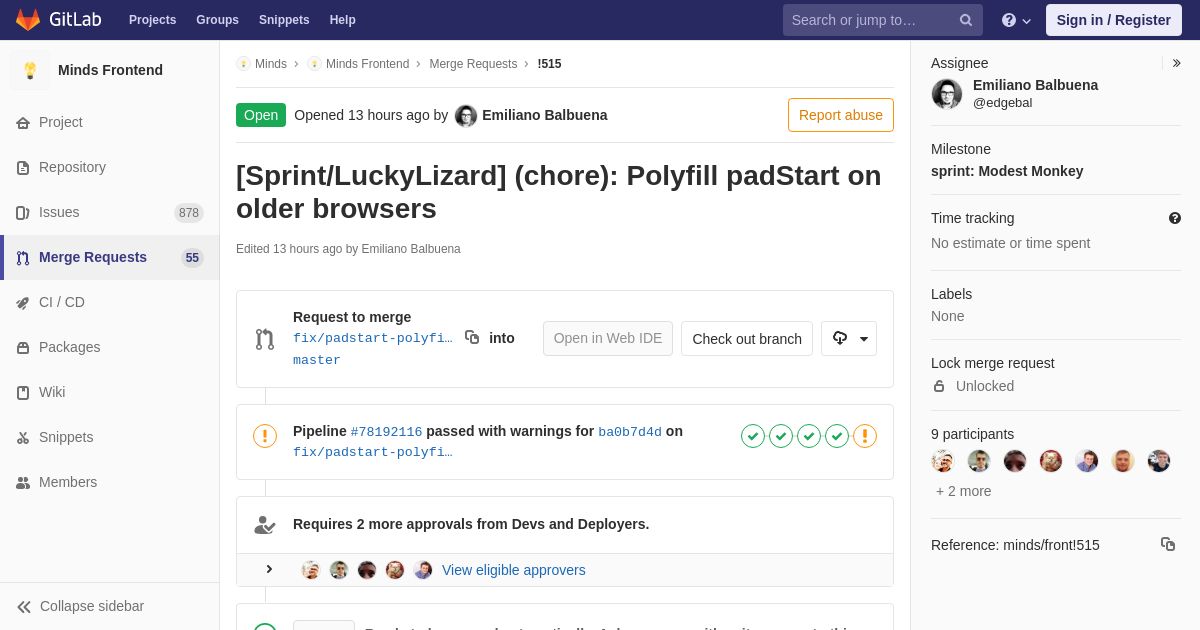
Task: Collapse the right sidebar with double chevron
Action: click(x=1176, y=63)
